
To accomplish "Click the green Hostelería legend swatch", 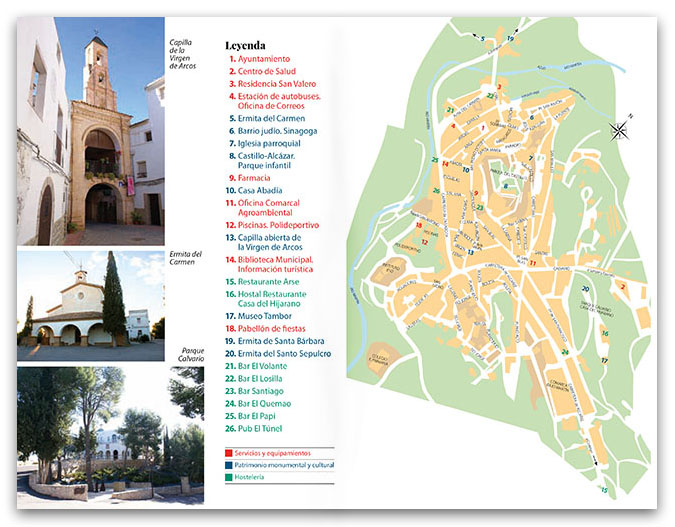I will (x=230, y=478).
